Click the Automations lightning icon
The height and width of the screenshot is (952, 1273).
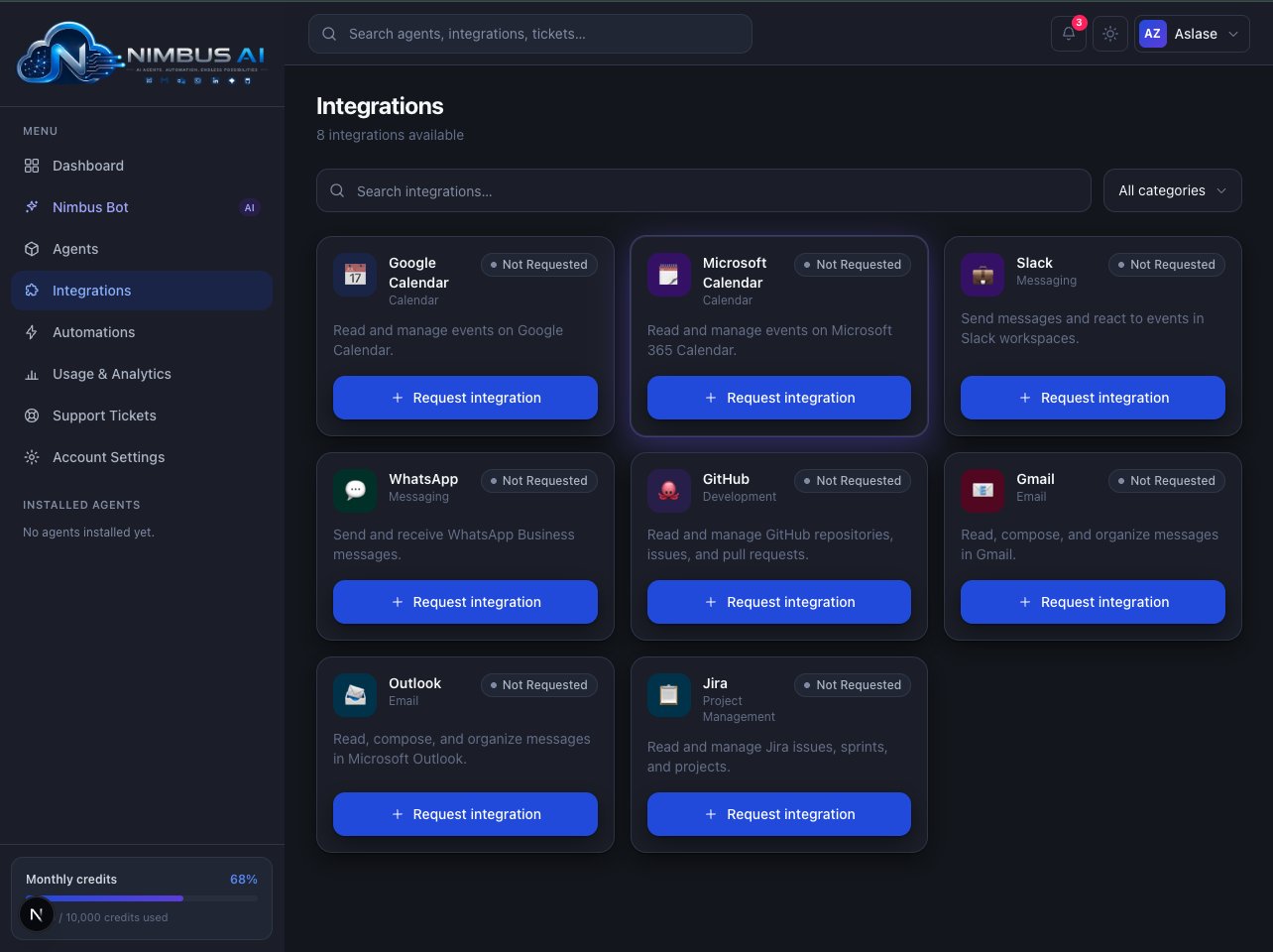pos(32,332)
